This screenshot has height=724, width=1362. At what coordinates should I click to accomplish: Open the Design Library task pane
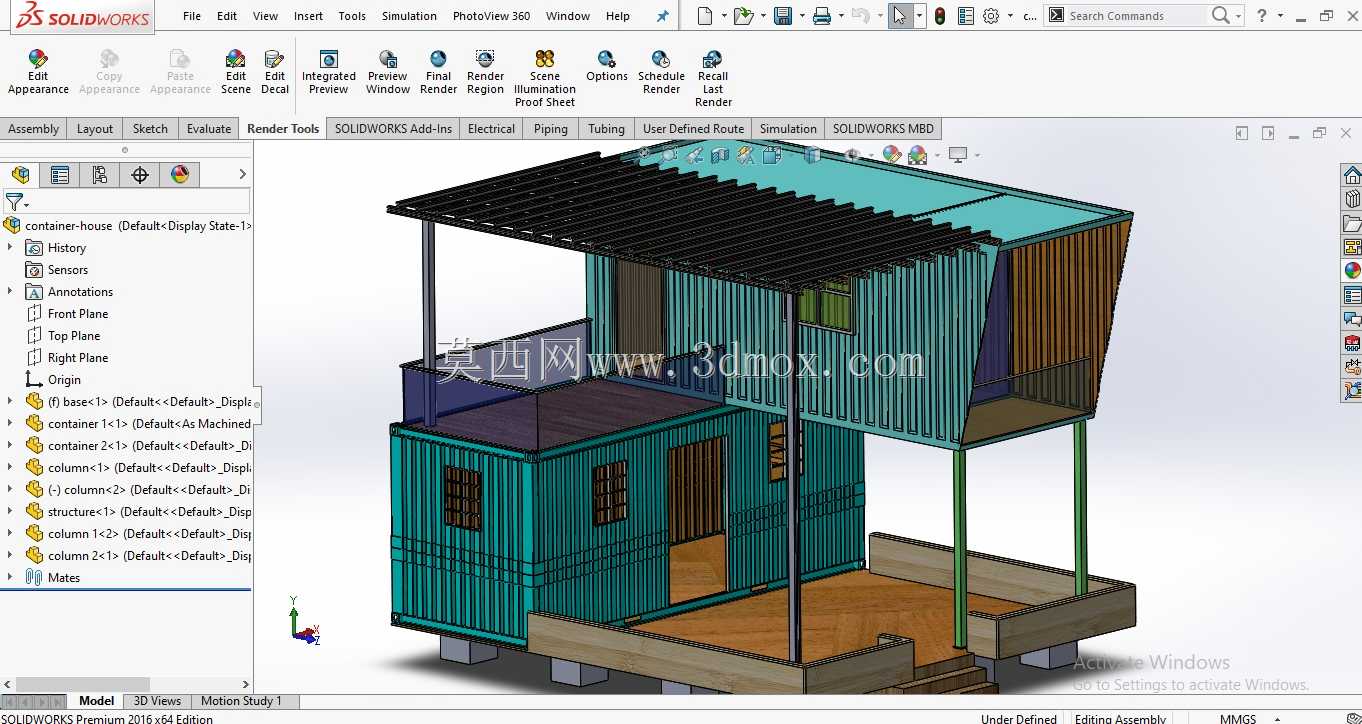[1352, 200]
